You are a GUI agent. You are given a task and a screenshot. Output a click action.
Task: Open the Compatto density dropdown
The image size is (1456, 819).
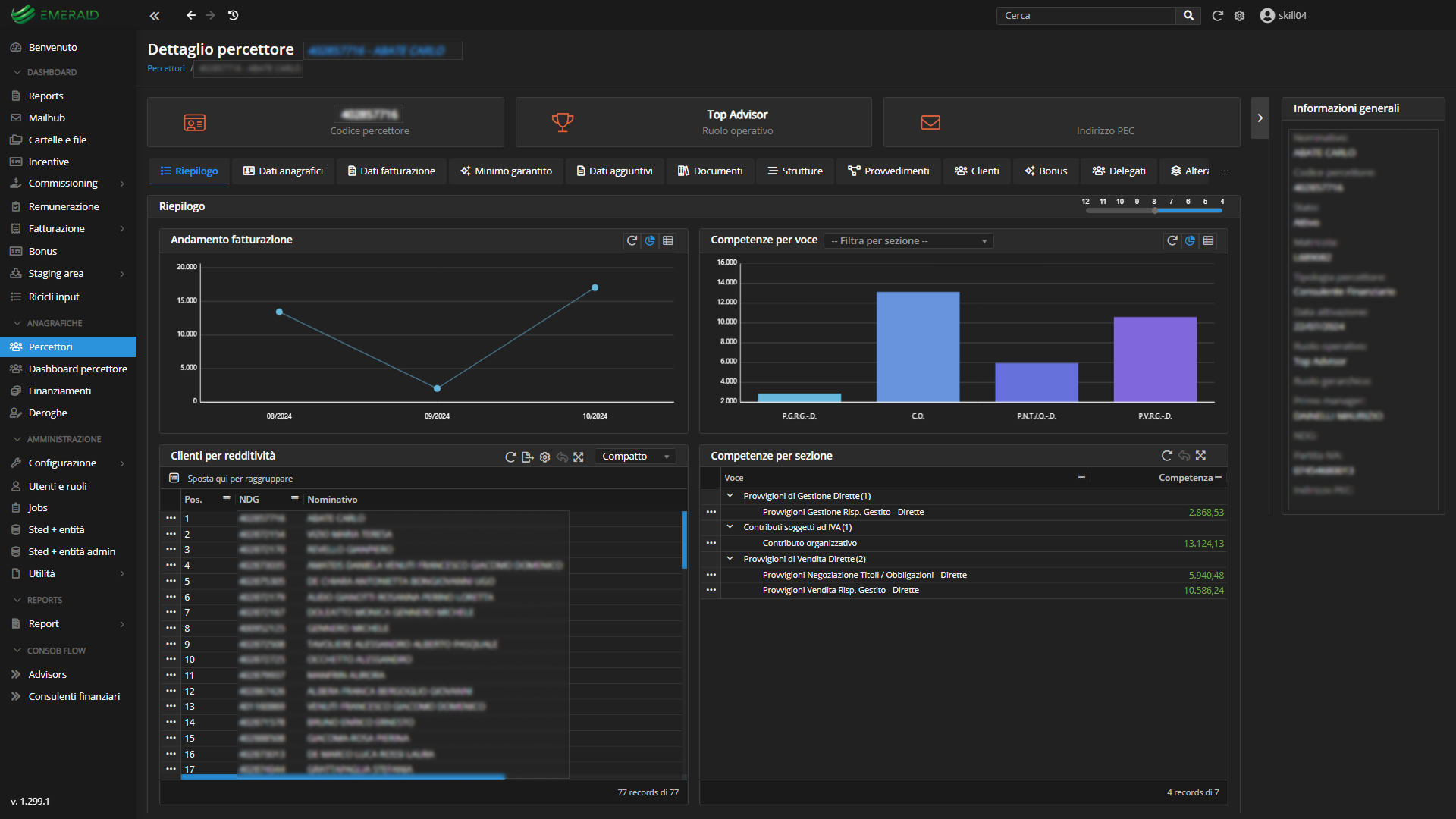[x=635, y=457]
